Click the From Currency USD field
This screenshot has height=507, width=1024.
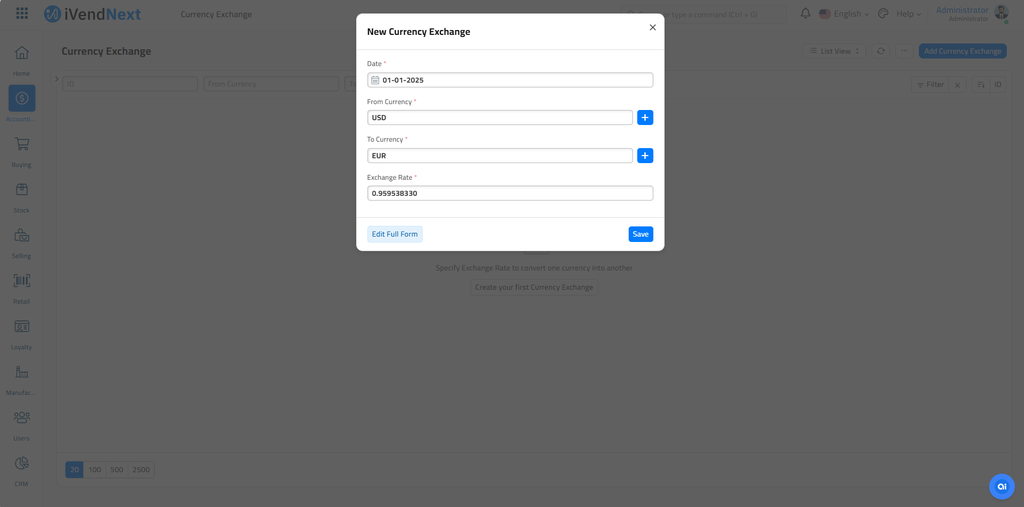tap(500, 118)
